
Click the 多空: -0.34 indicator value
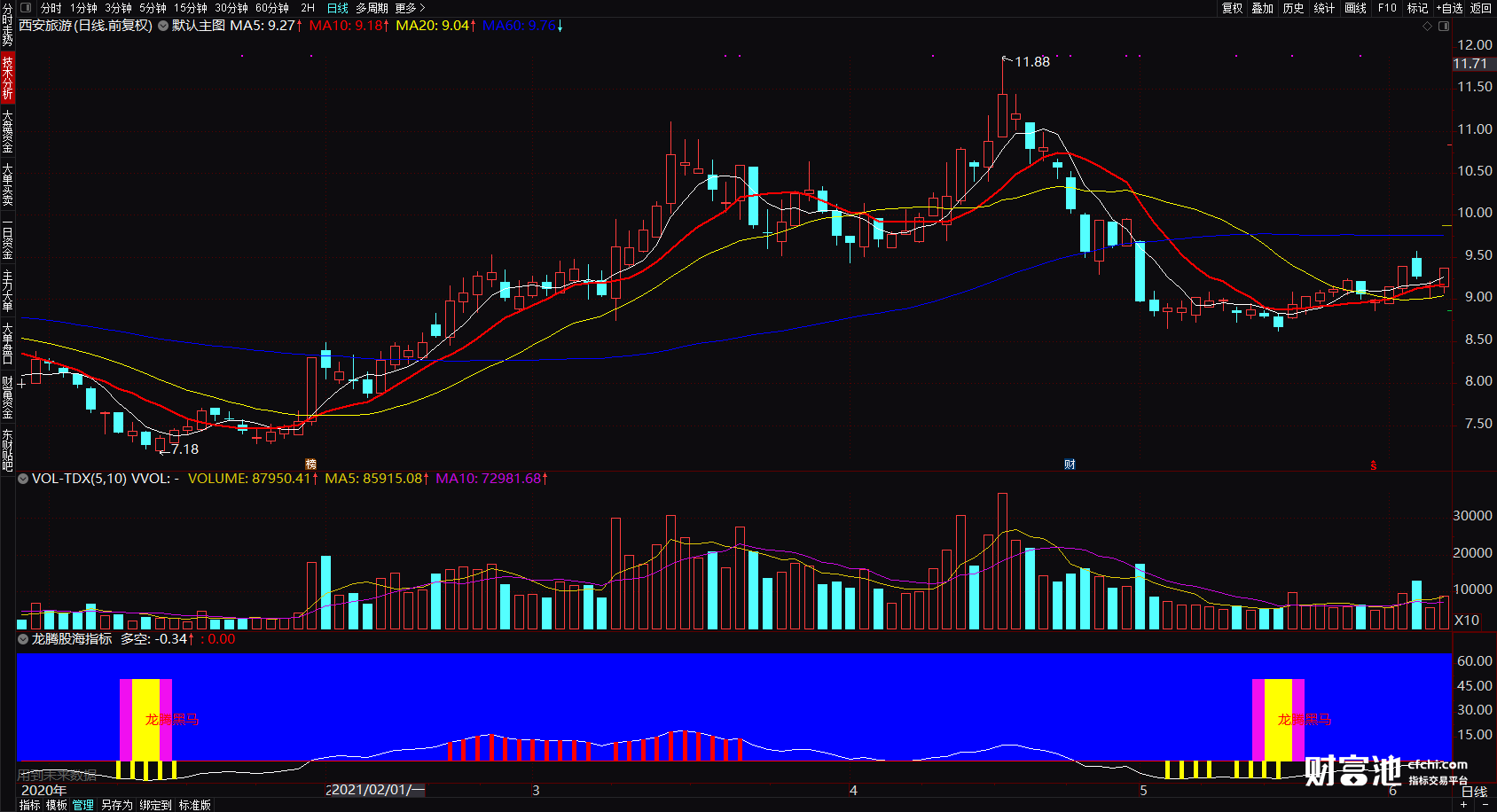(158, 639)
